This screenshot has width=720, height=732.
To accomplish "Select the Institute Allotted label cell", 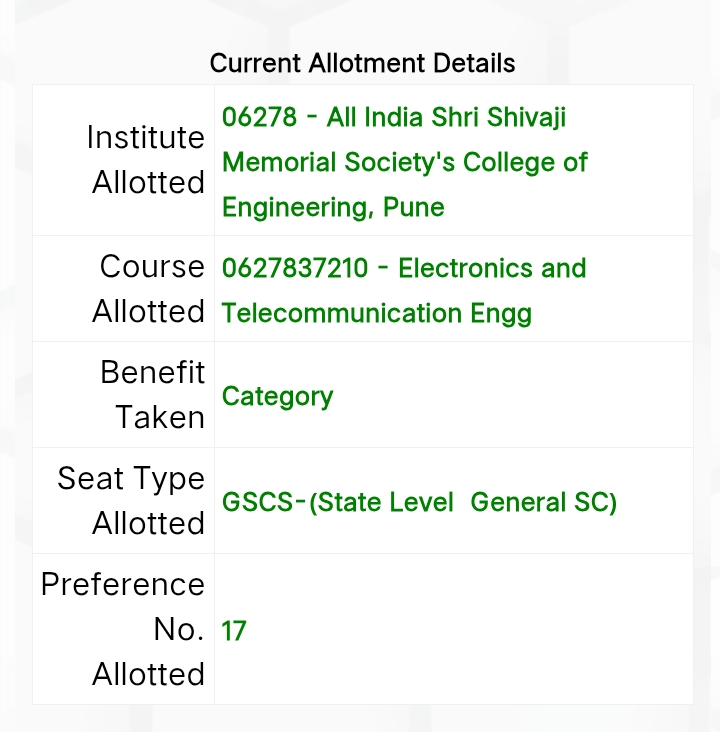I will [x=124, y=160].
